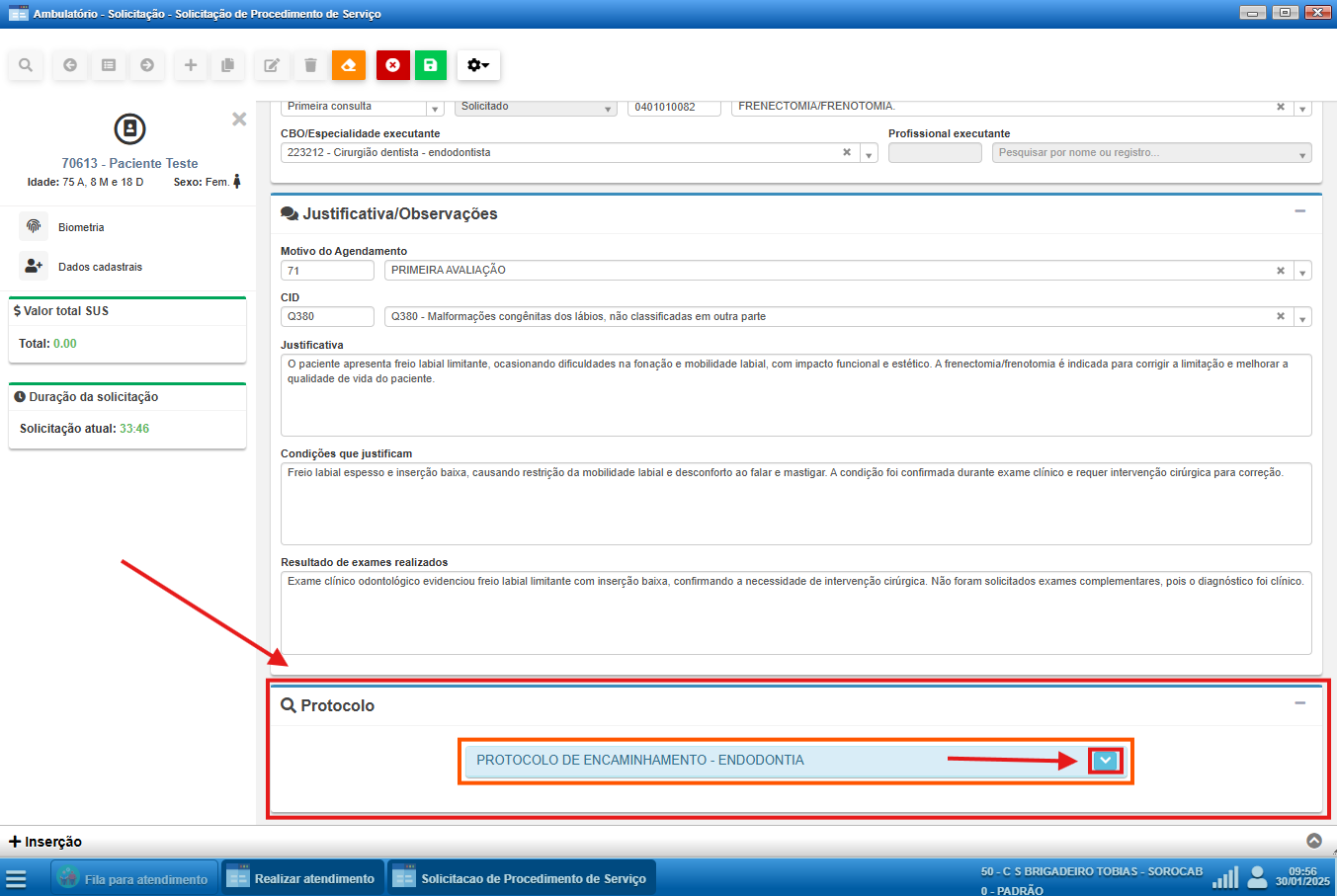Open the CID dropdown arrow
The image size is (1337, 896).
[1302, 318]
